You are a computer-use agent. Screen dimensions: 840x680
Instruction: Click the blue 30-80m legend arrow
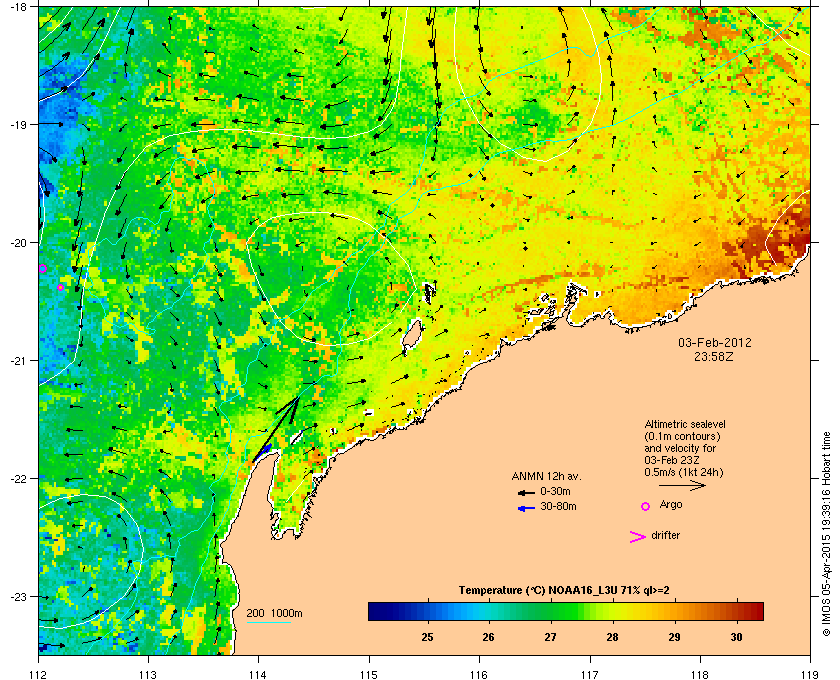coord(526,508)
